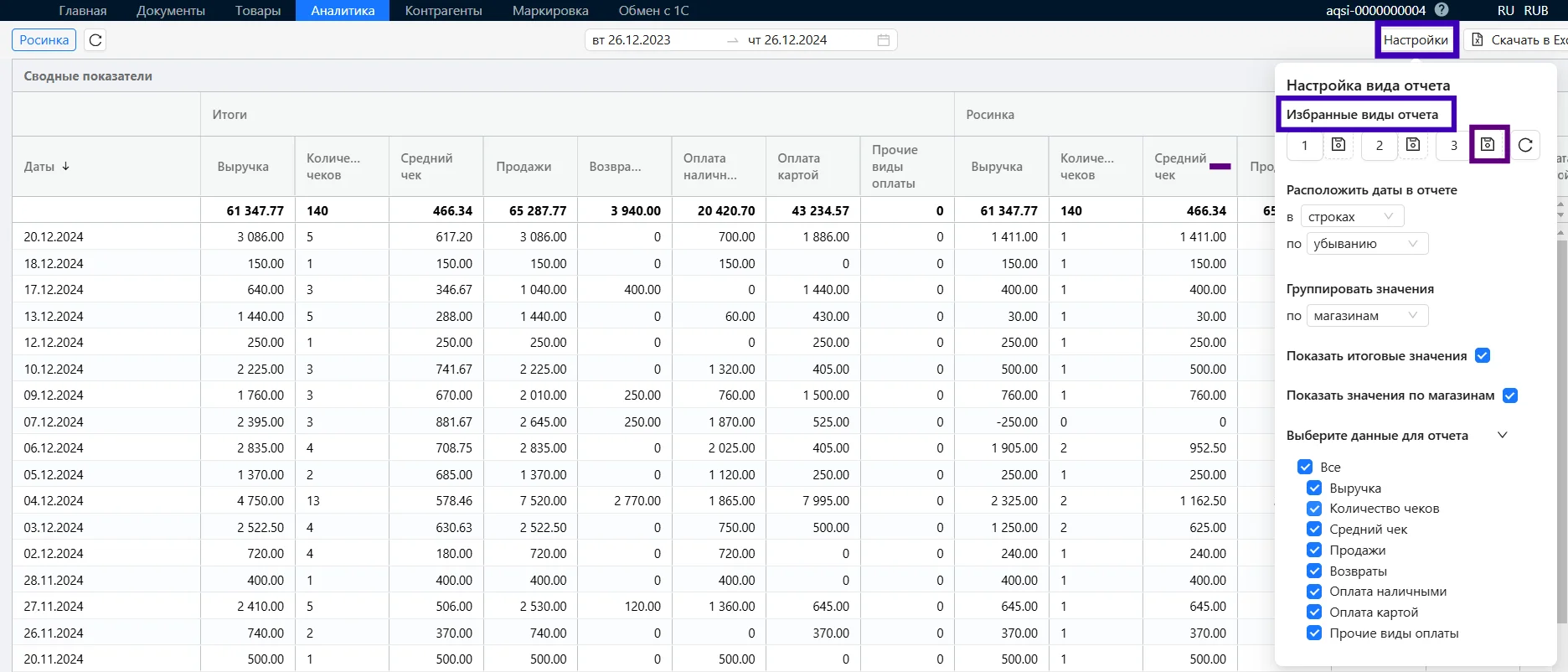Uncheck the Продажи checkbox
The width and height of the screenshot is (1568, 672).
[x=1314, y=550]
